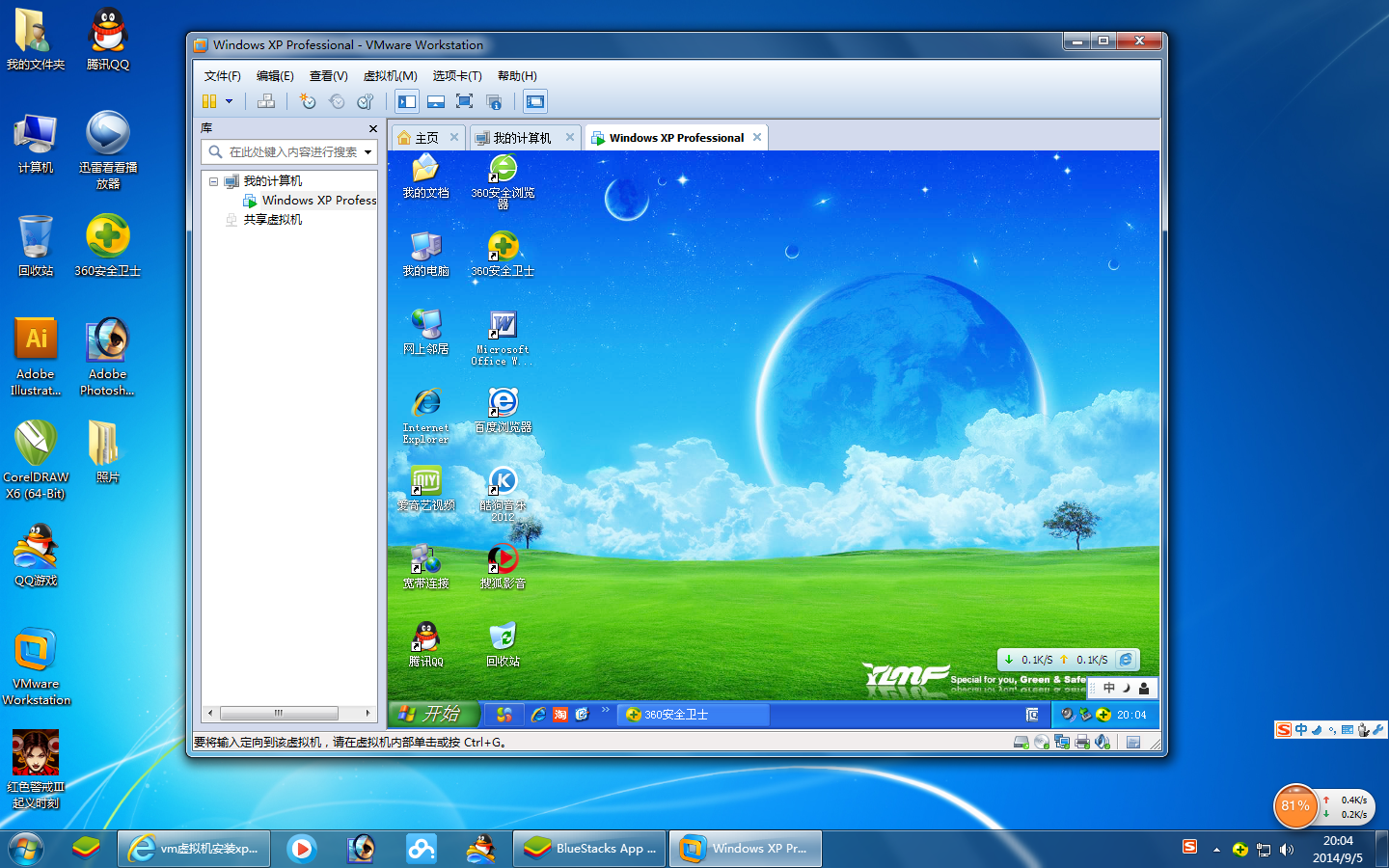Click the CD/DVD device status icon
Image resolution: width=1389 pixels, height=868 pixels.
pos(1041,742)
